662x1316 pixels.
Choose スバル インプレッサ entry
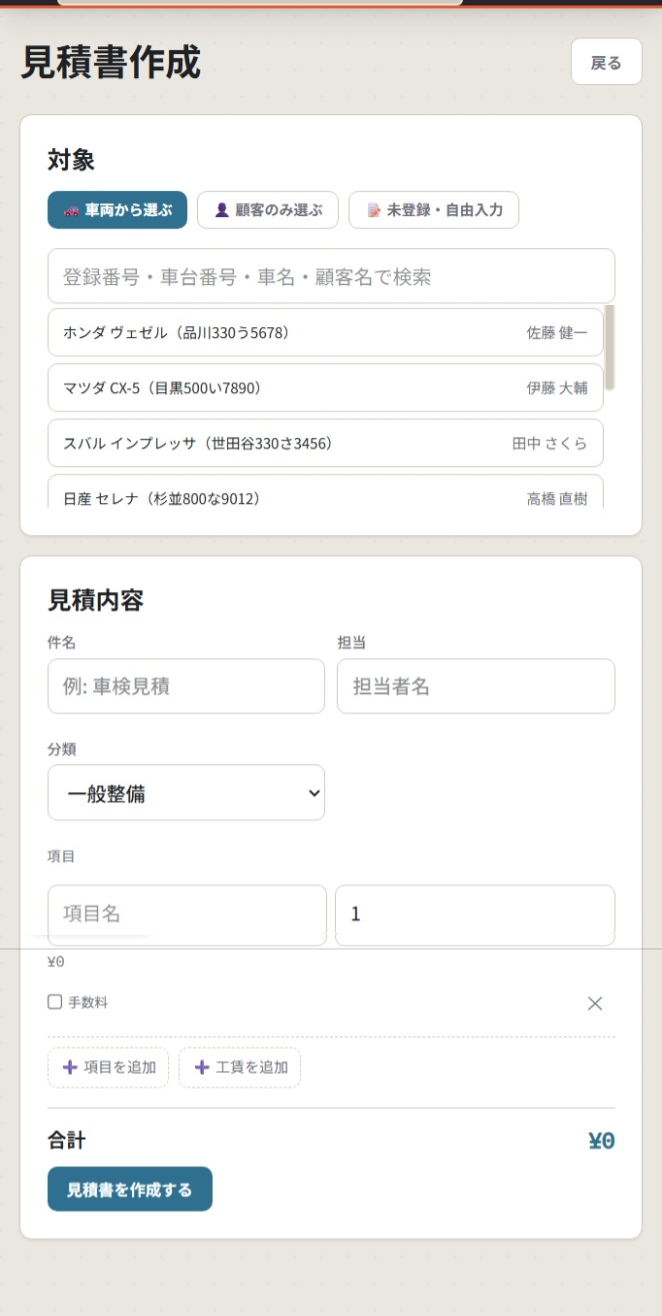(x=325, y=443)
